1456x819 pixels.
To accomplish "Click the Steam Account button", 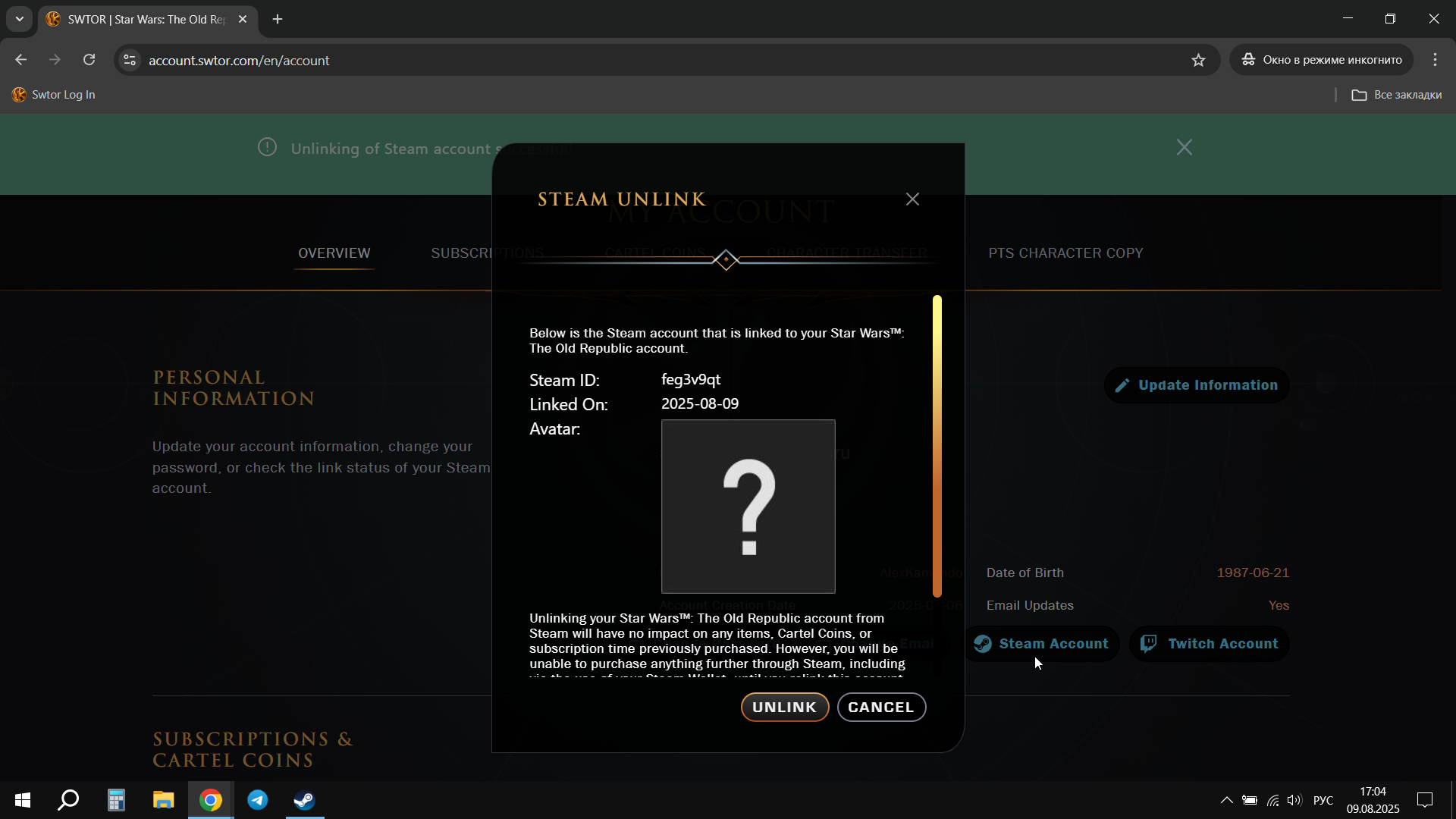I will point(1041,644).
